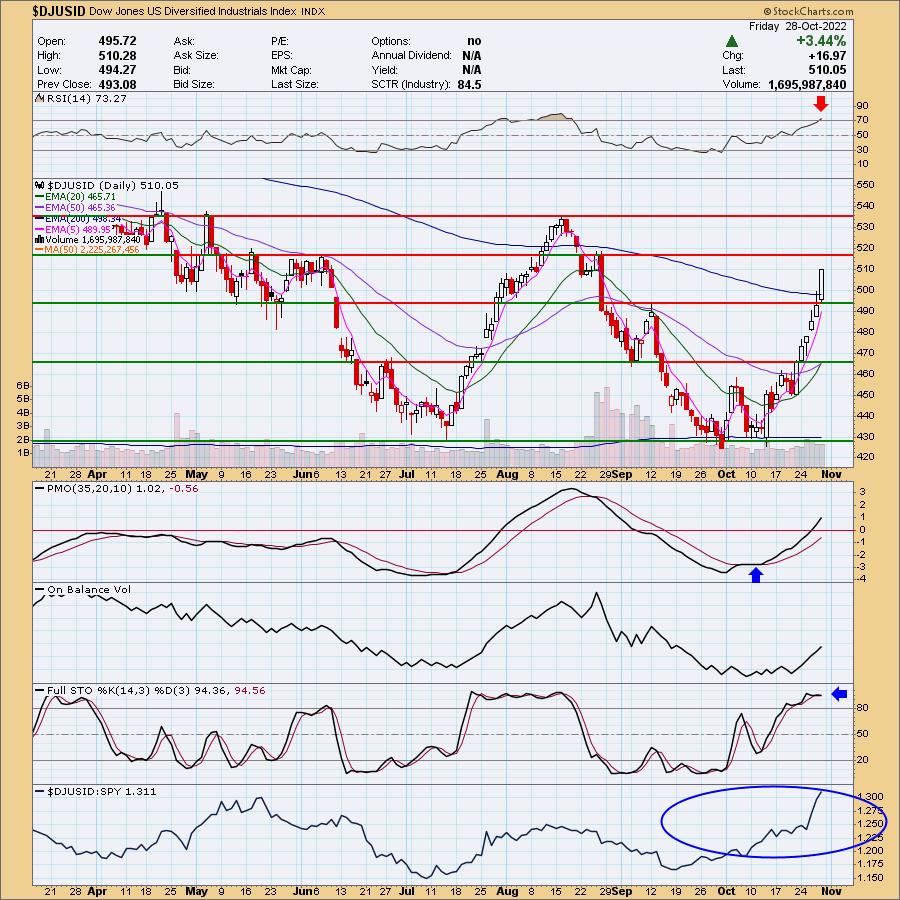Click the latest candlestick near 510
The image size is (900, 900).
pos(822,284)
